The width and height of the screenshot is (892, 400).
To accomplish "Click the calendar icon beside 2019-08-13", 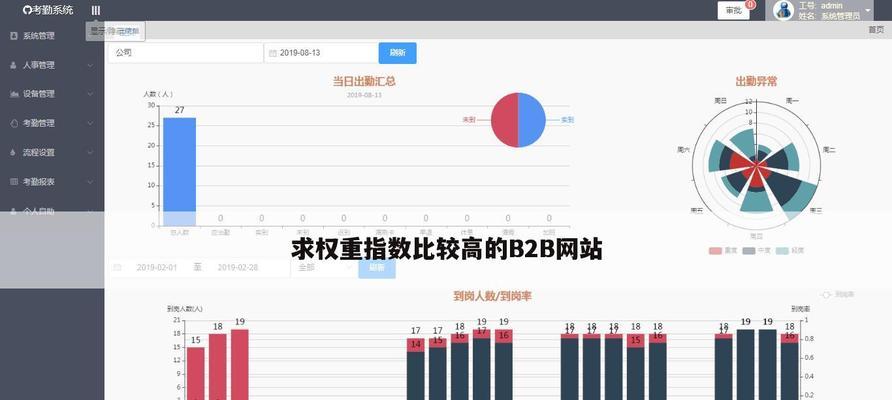I will pyautogui.click(x=272, y=53).
